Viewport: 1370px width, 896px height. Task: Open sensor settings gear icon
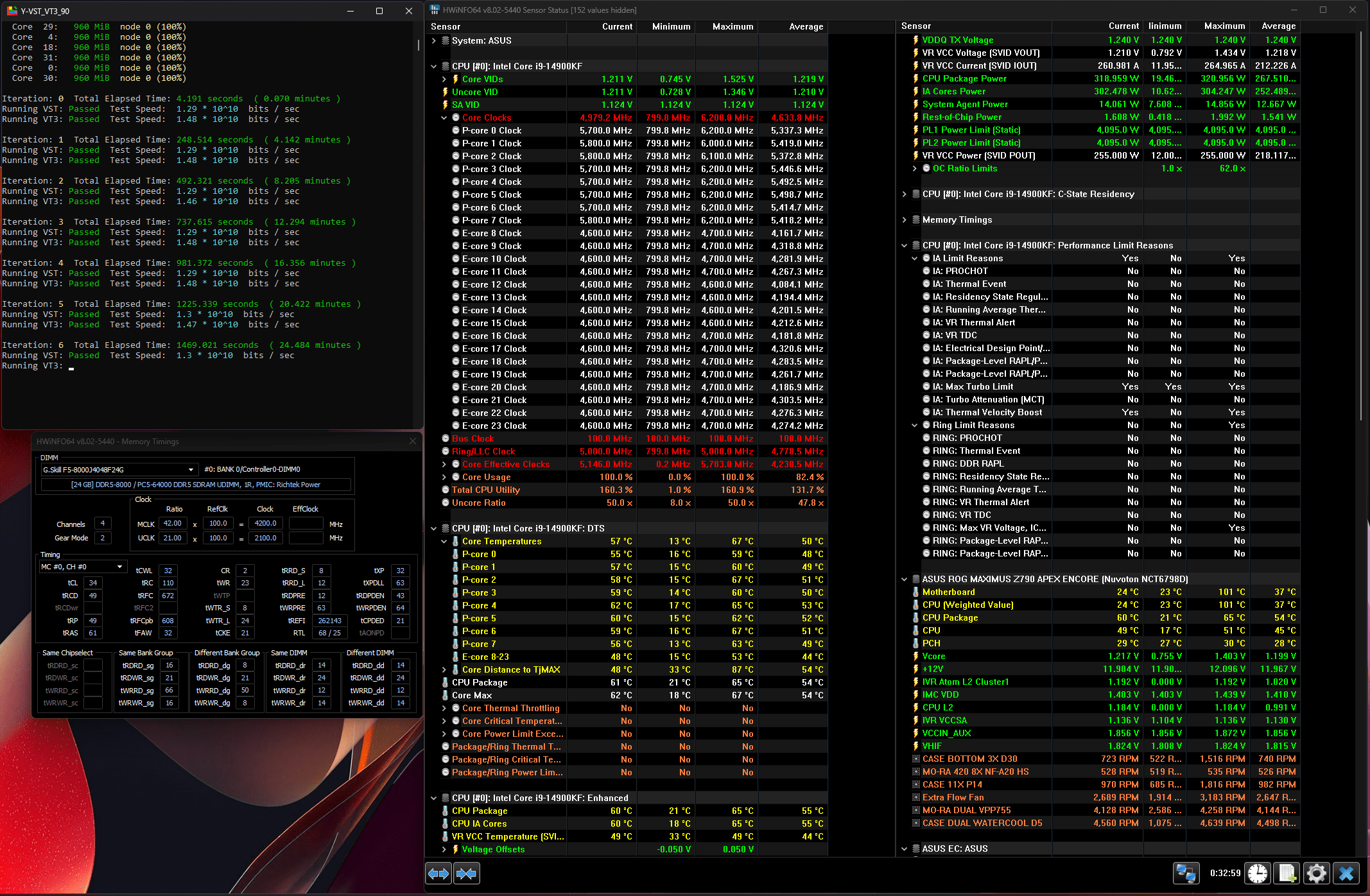click(x=1316, y=874)
